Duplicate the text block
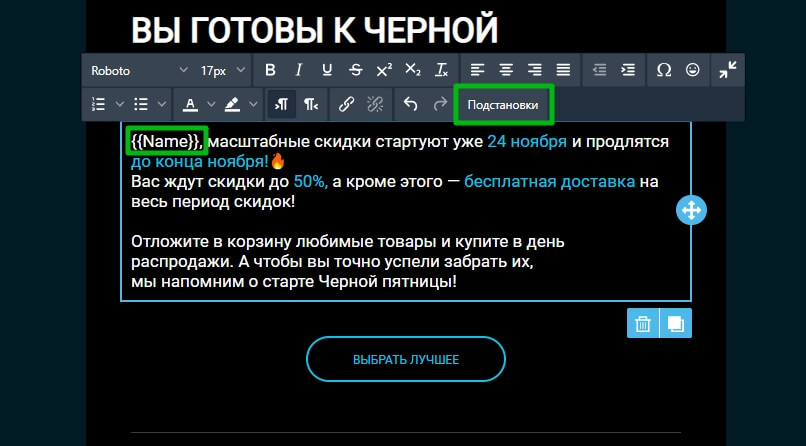This screenshot has height=446, width=806. tap(675, 323)
